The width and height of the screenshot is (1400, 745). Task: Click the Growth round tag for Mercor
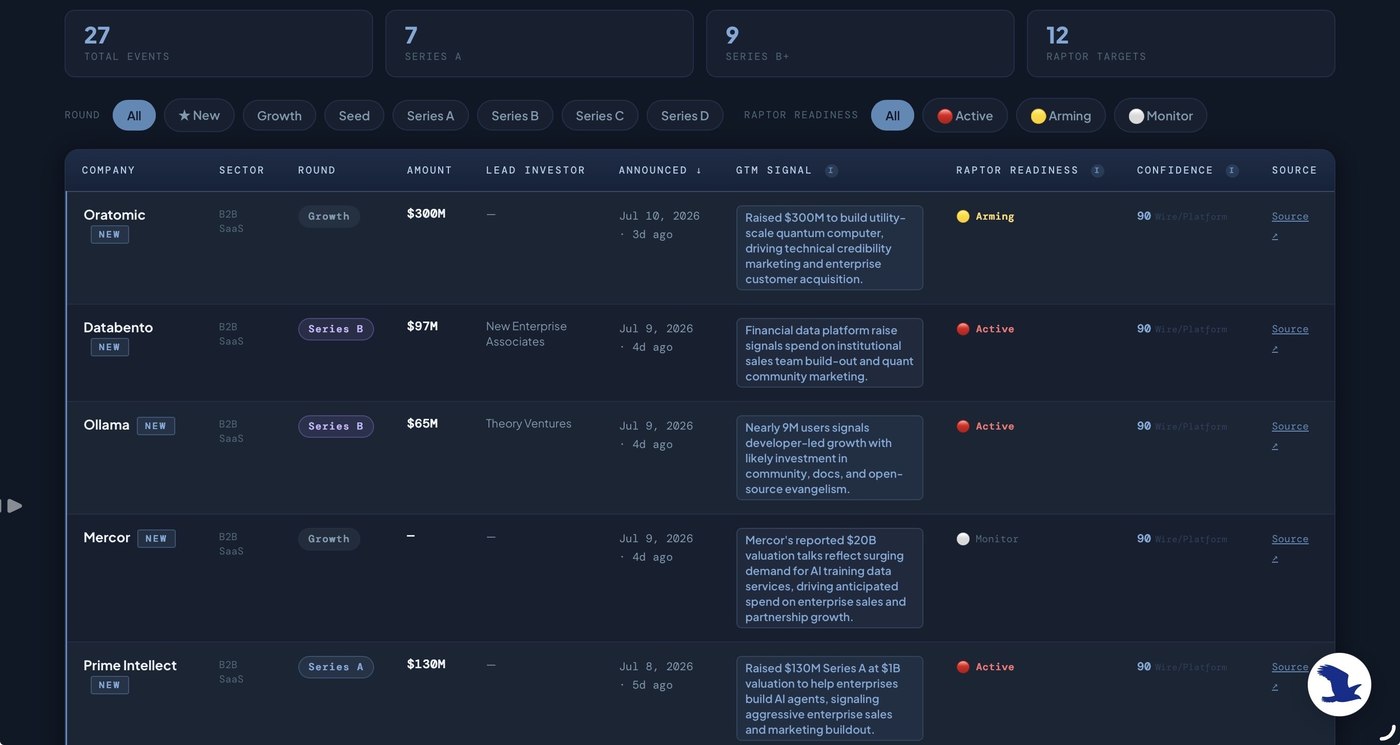(329, 539)
